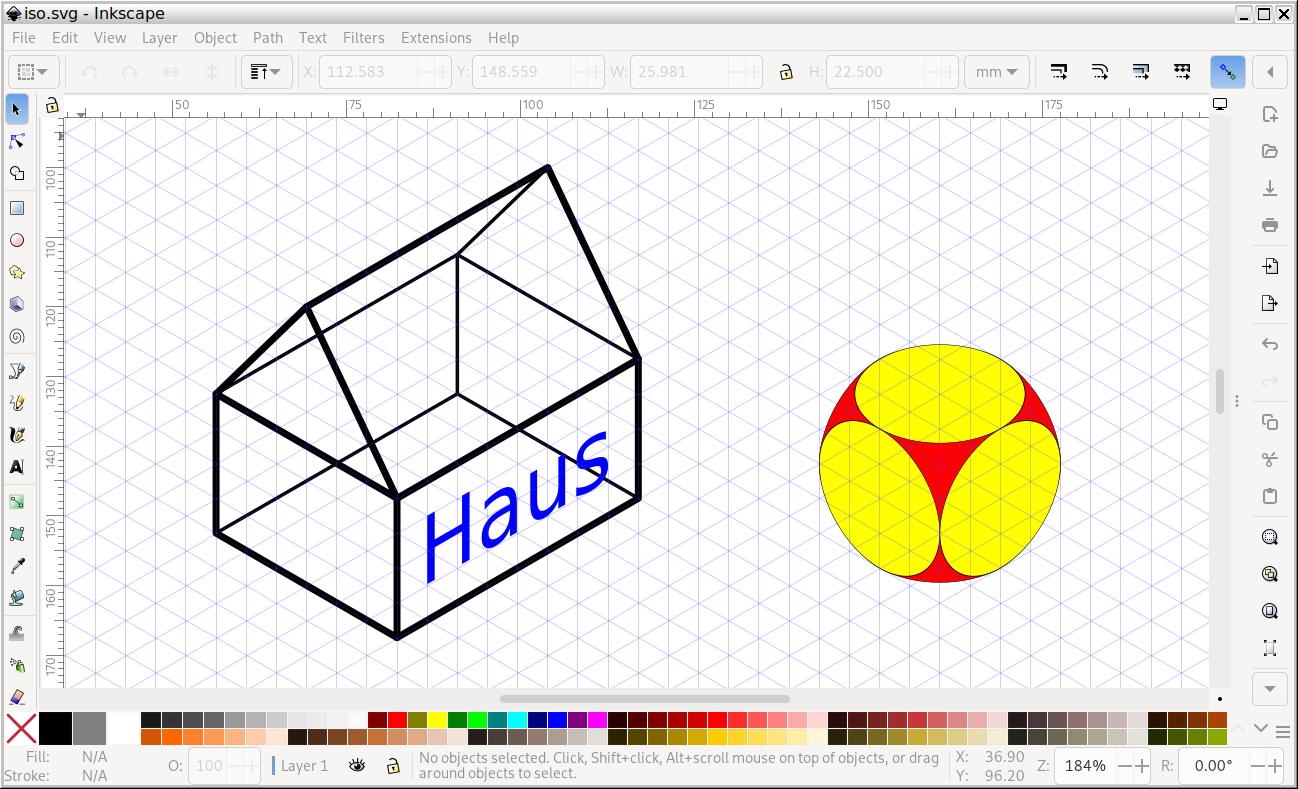Open the Path menu

click(x=268, y=38)
